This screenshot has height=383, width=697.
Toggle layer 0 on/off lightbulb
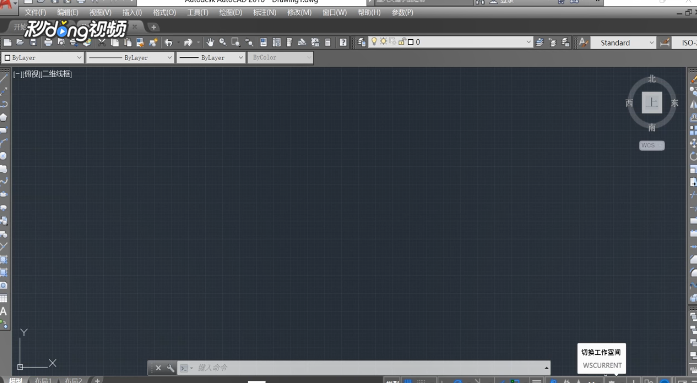pos(374,41)
